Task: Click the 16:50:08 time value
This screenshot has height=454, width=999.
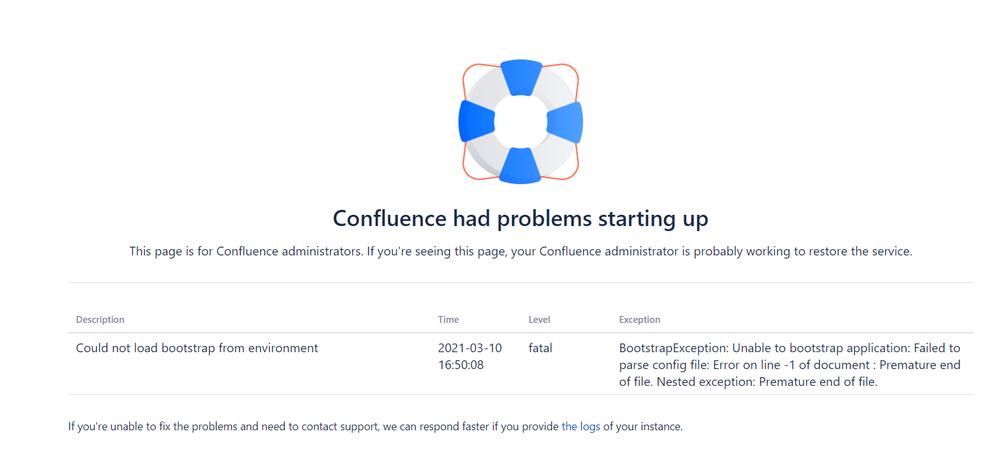Action: pos(461,365)
